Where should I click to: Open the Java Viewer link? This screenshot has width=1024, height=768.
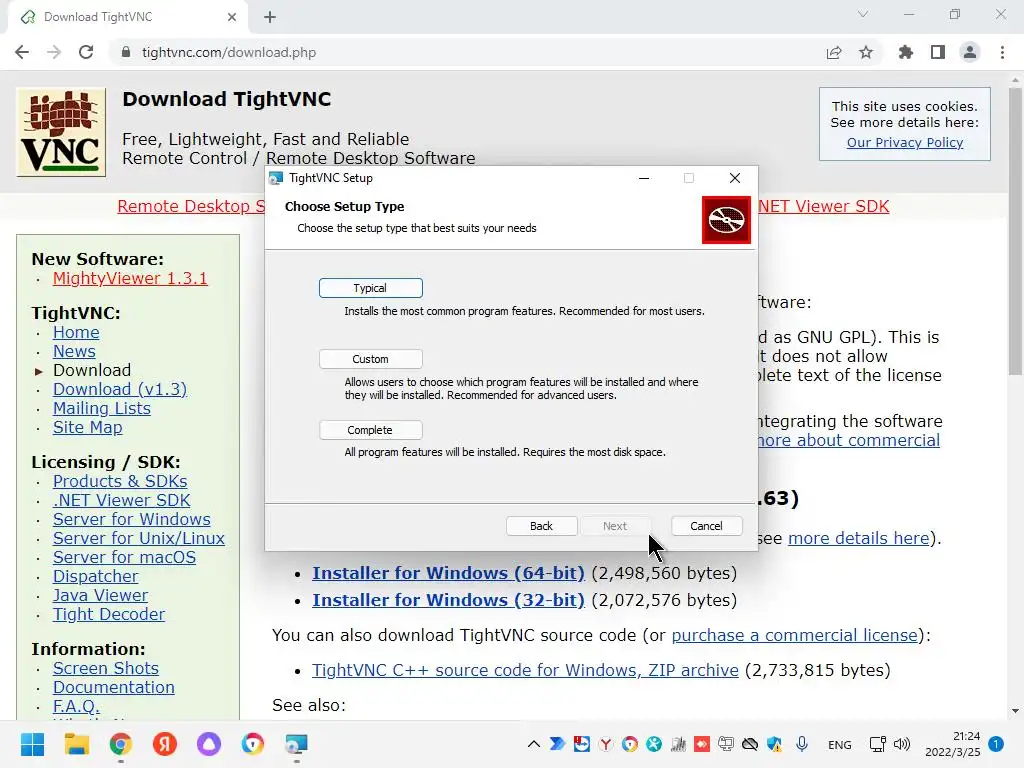click(x=100, y=595)
